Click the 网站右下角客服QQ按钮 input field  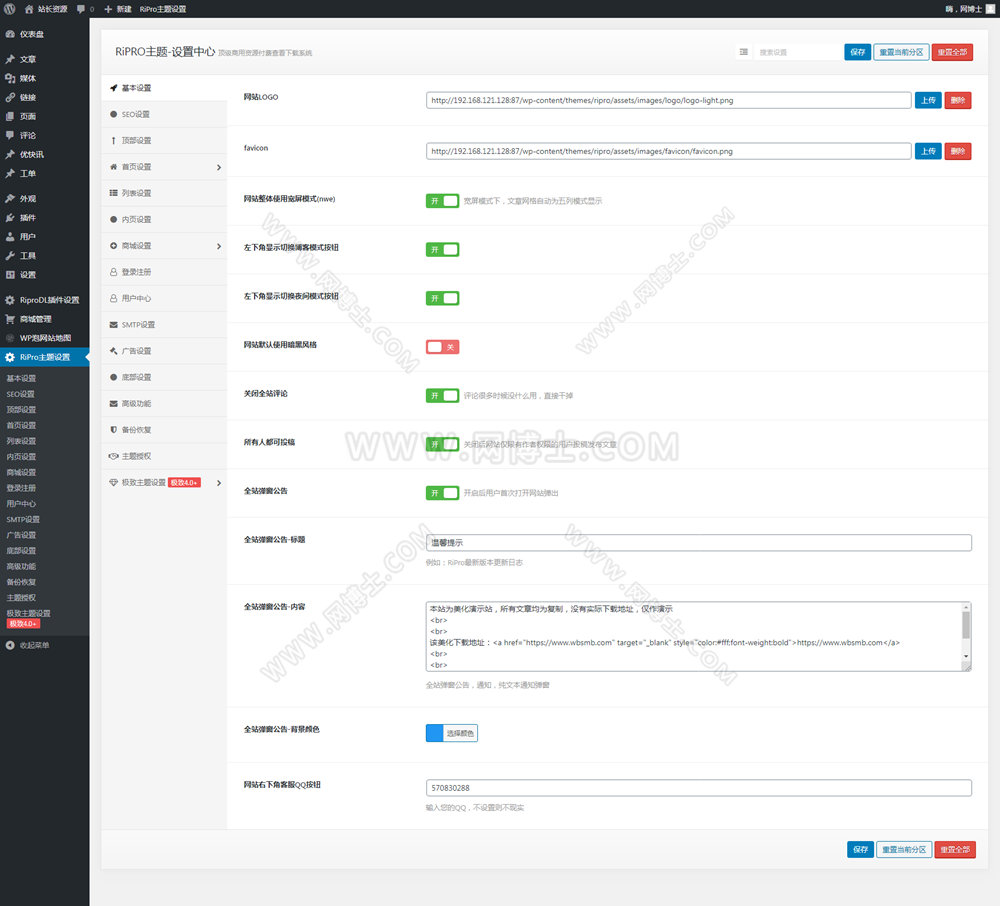[x=698, y=788]
